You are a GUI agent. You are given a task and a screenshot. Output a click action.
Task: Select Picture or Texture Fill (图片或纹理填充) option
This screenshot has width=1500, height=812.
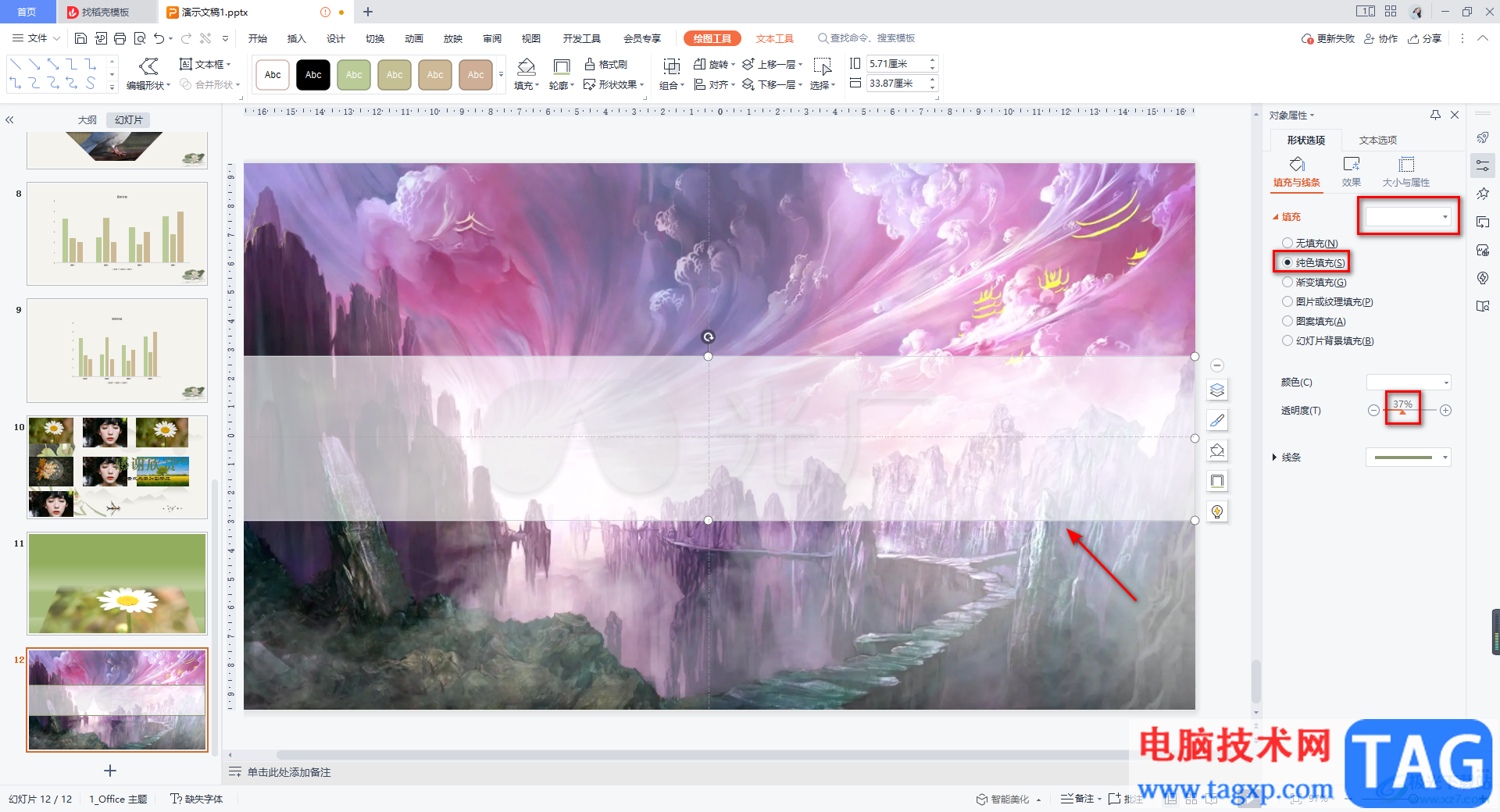pyautogui.click(x=1287, y=301)
